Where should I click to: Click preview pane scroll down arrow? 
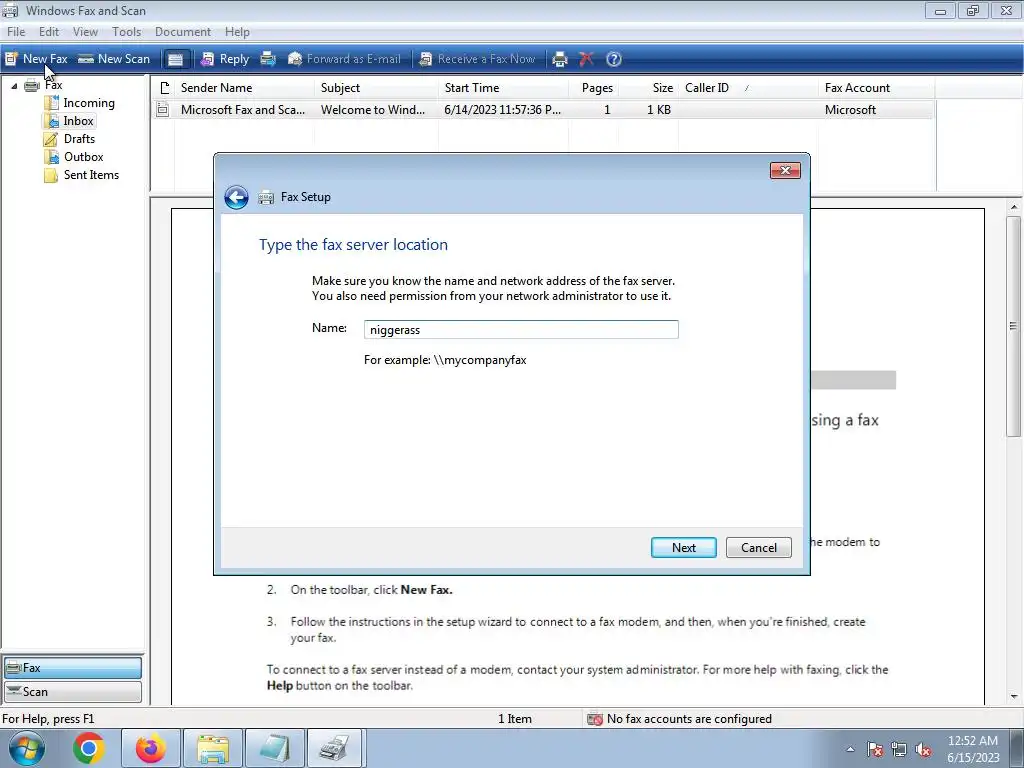click(x=1014, y=697)
